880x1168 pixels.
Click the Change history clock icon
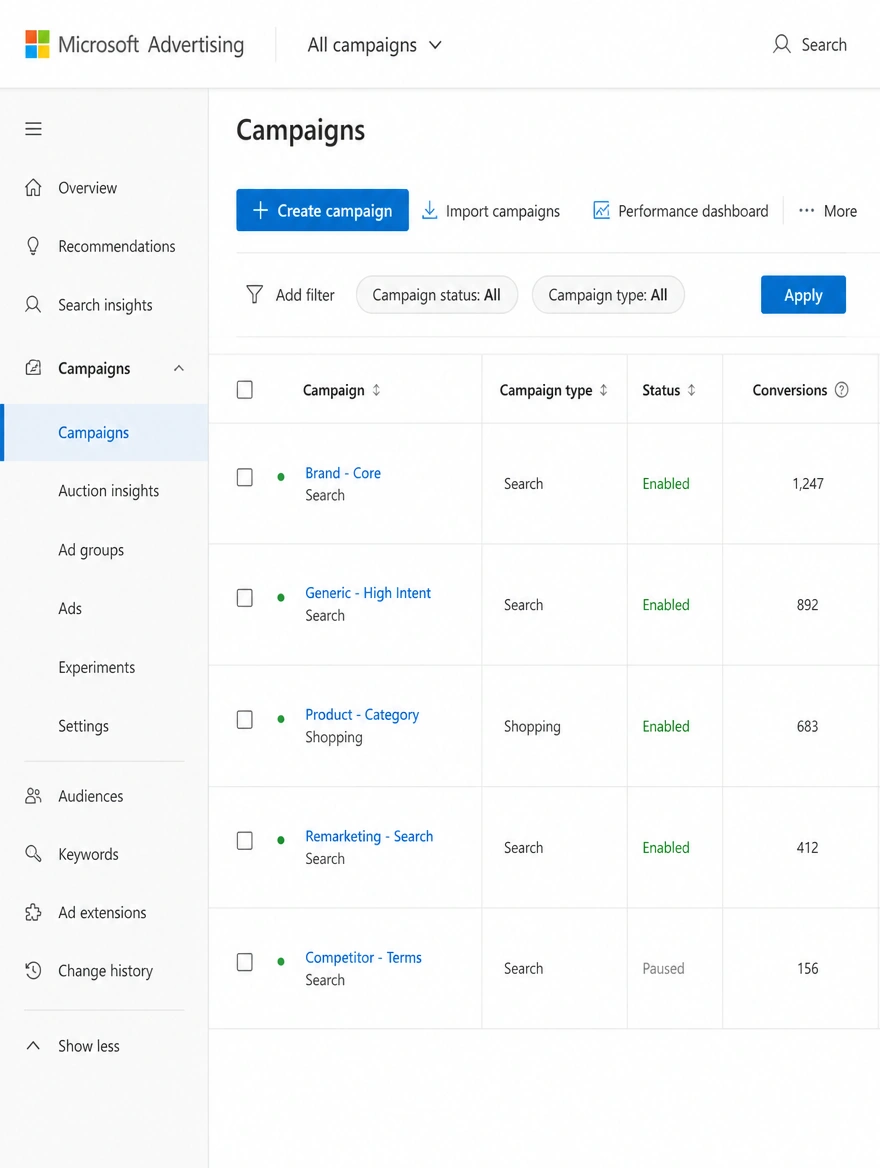pos(34,971)
